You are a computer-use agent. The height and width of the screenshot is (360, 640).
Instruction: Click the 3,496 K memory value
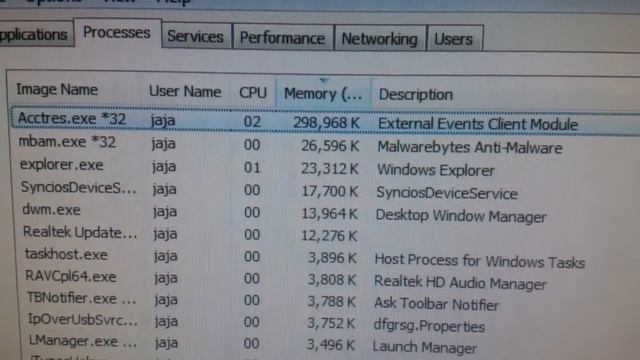tap(331, 345)
